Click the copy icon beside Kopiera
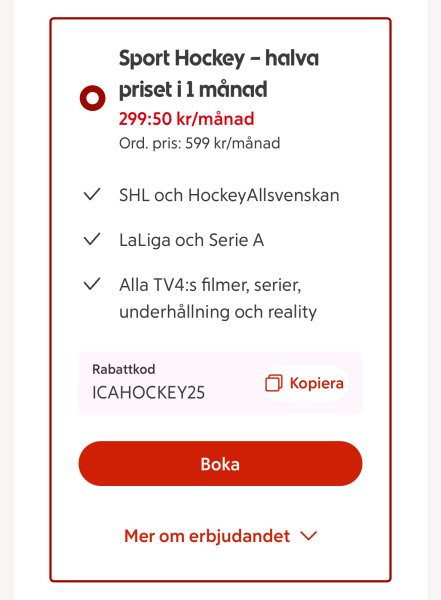The image size is (441, 600). tap(274, 383)
